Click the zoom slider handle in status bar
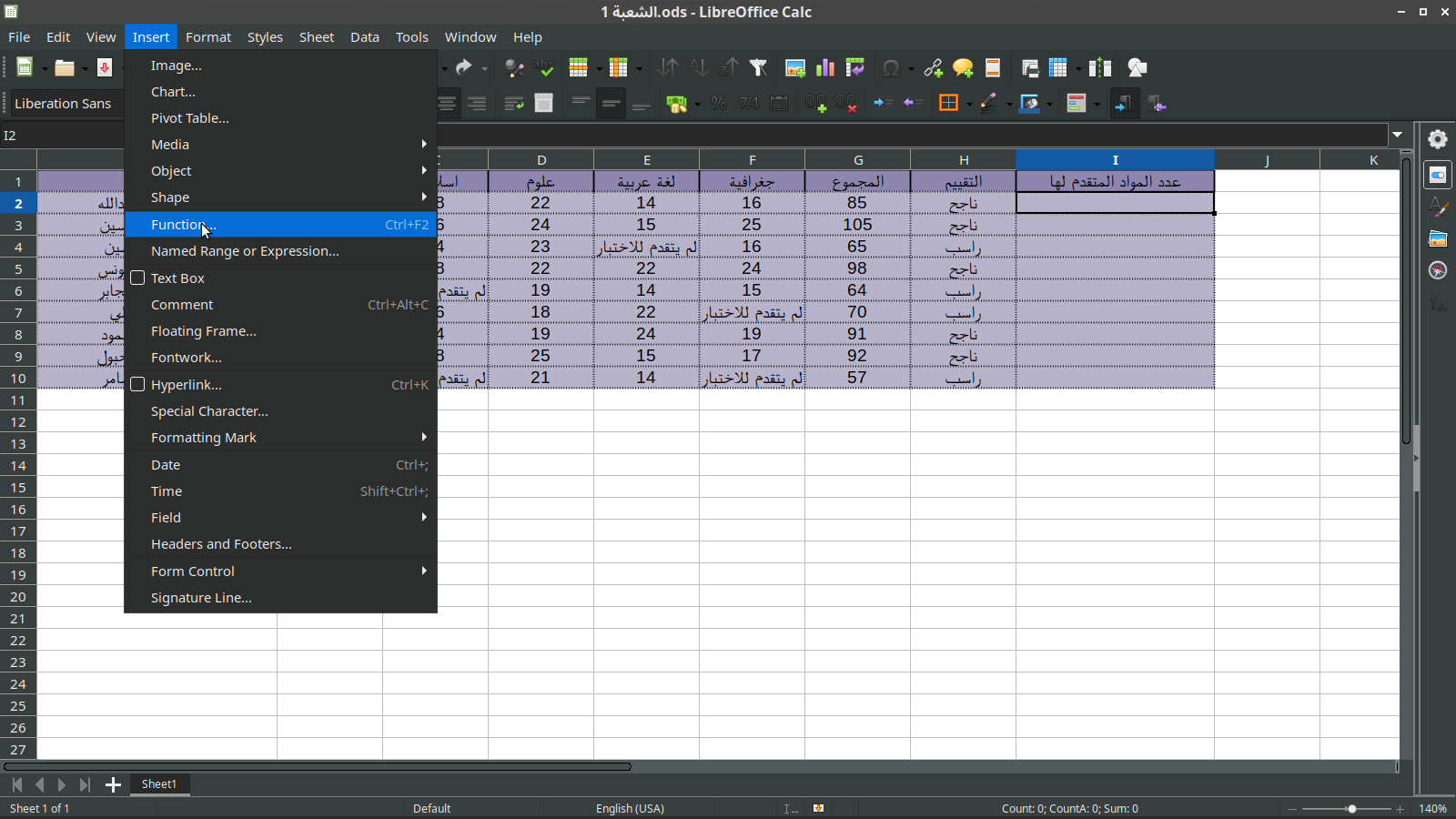 [1351, 809]
